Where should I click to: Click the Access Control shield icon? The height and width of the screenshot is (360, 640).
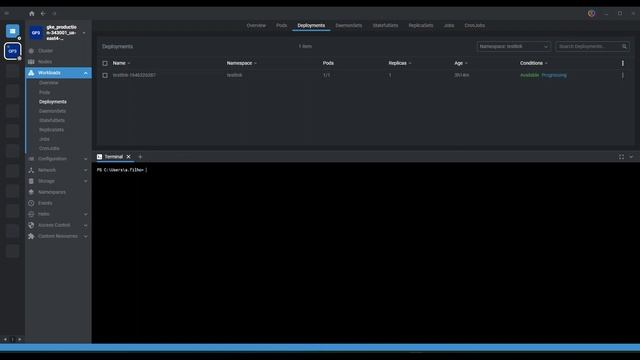point(31,225)
